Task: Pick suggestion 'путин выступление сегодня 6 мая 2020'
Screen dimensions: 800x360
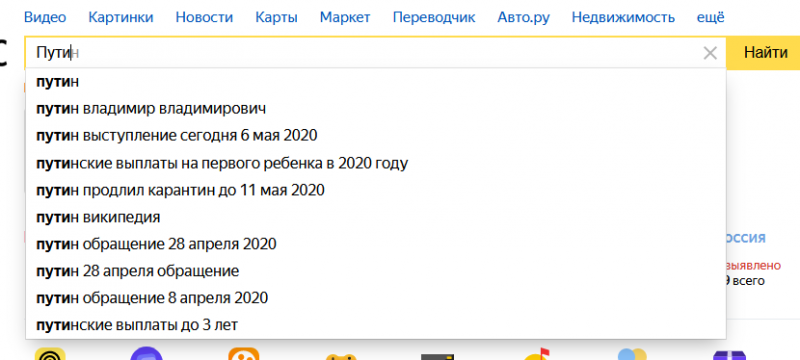Action: pyautogui.click(x=376, y=136)
